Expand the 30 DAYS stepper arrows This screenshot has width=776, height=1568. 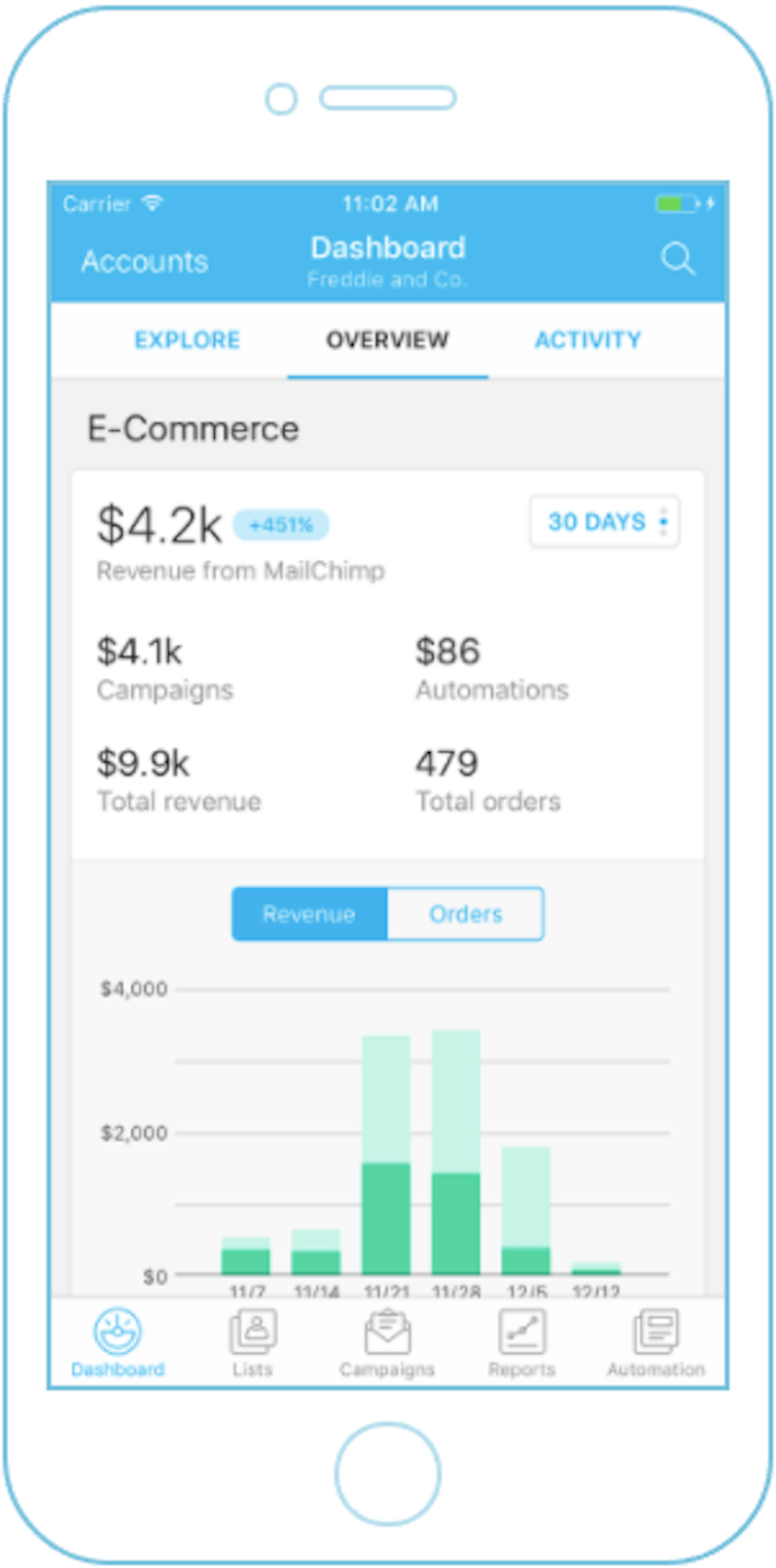click(x=663, y=521)
